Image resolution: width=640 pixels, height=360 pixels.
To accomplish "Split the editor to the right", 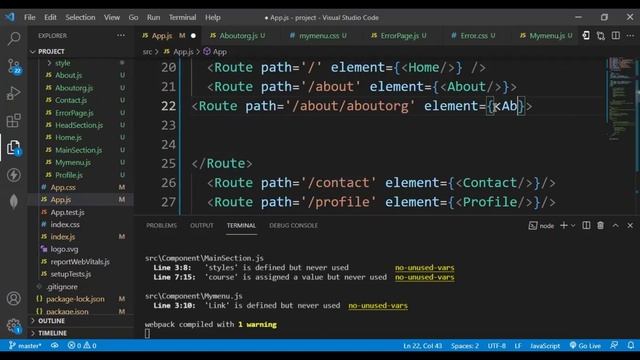I will pyautogui.click(x=616, y=36).
